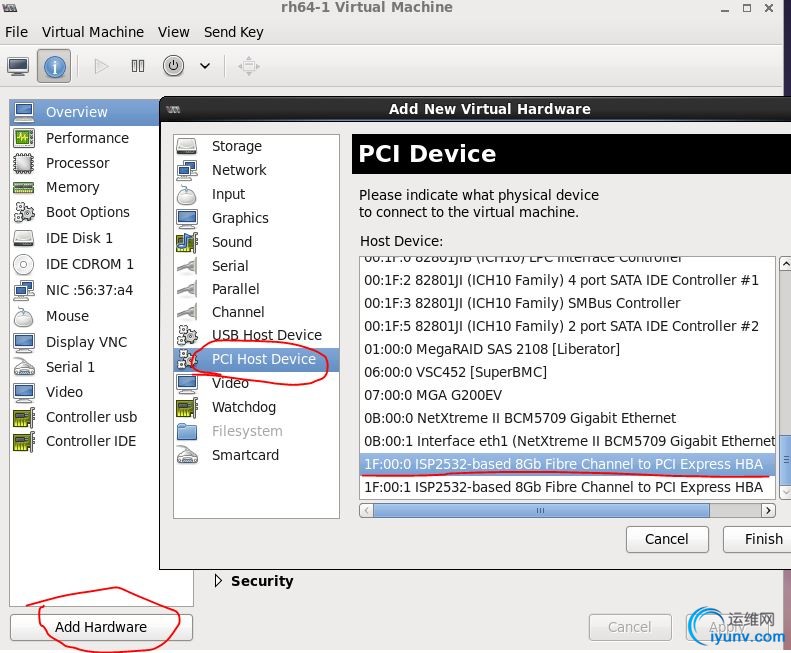Image resolution: width=791 pixels, height=653 pixels.
Task: Select the Controller usb card icon
Action: [x=24, y=417]
